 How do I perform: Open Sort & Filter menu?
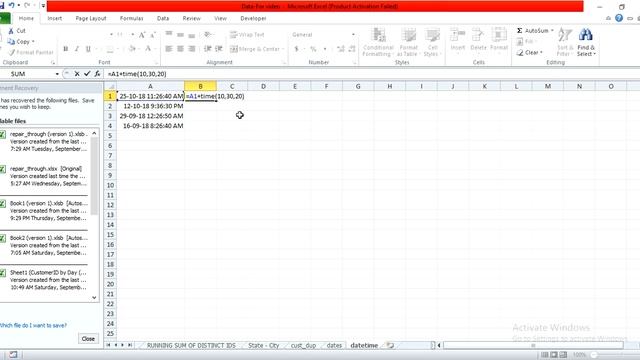(564, 42)
